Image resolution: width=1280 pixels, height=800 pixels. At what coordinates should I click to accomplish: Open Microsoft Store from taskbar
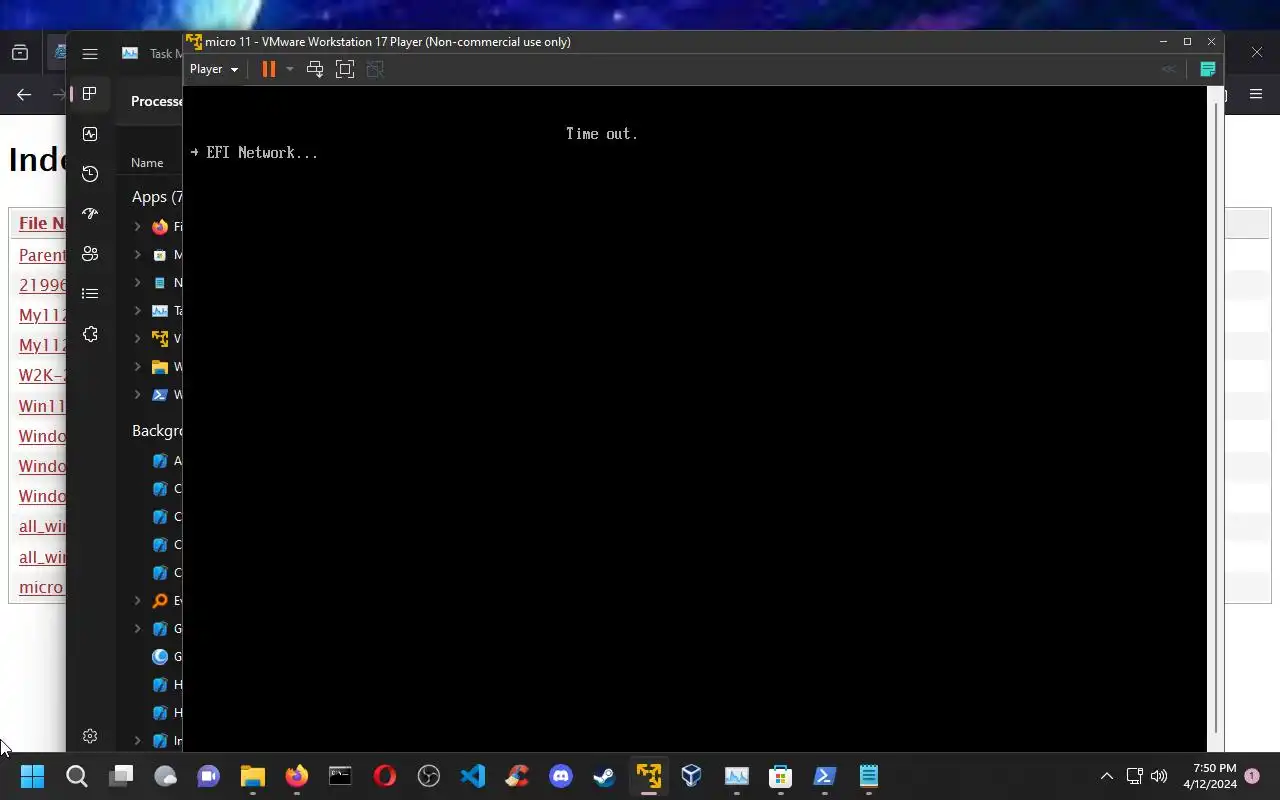point(780,776)
